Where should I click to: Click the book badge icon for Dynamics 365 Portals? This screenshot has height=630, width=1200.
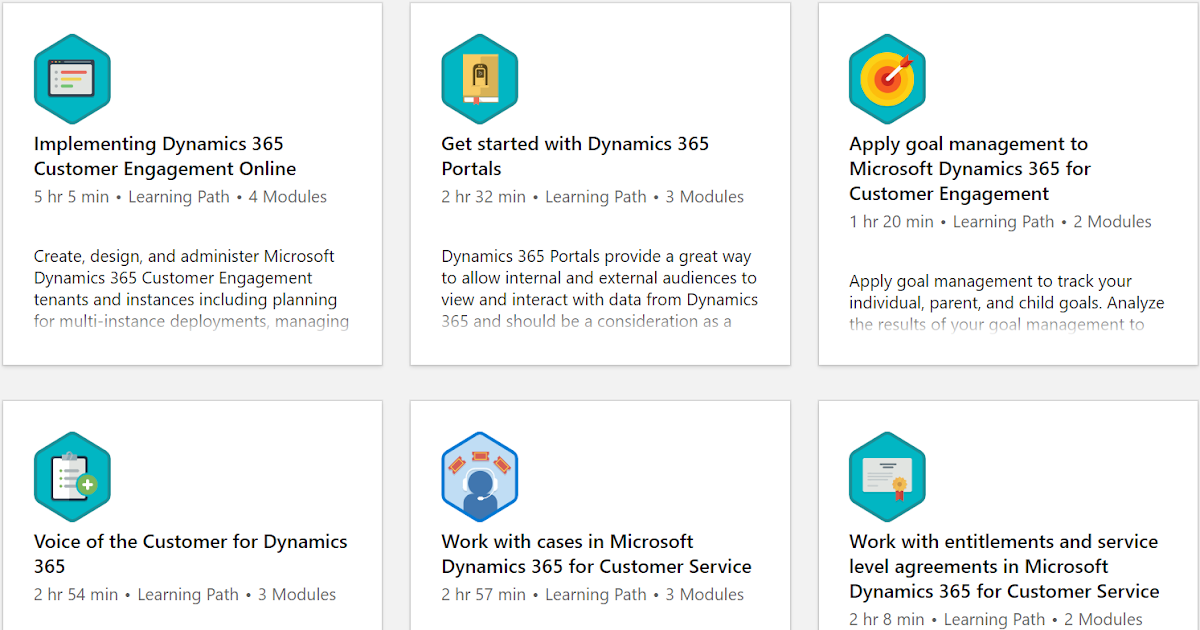[480, 79]
